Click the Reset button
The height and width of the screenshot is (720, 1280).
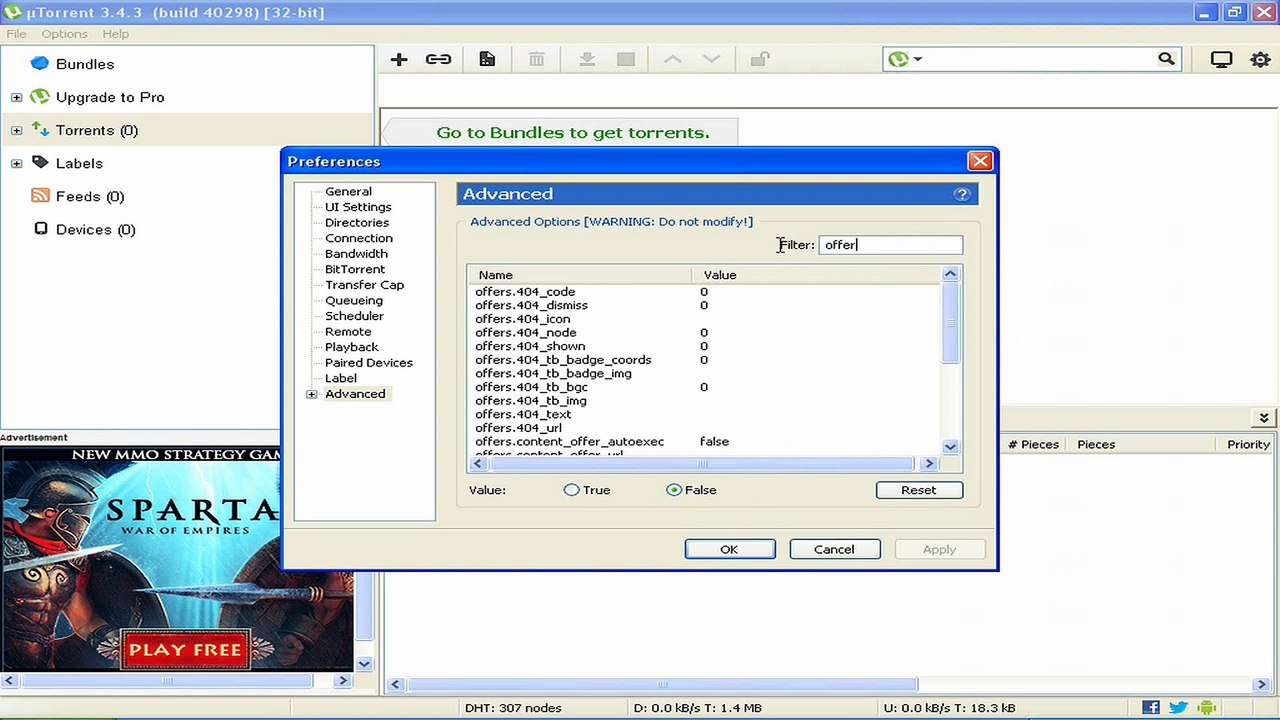click(x=918, y=490)
